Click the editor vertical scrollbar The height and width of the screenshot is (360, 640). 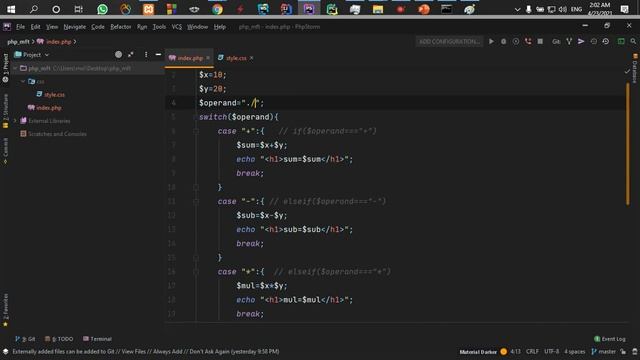[x=628, y=144]
